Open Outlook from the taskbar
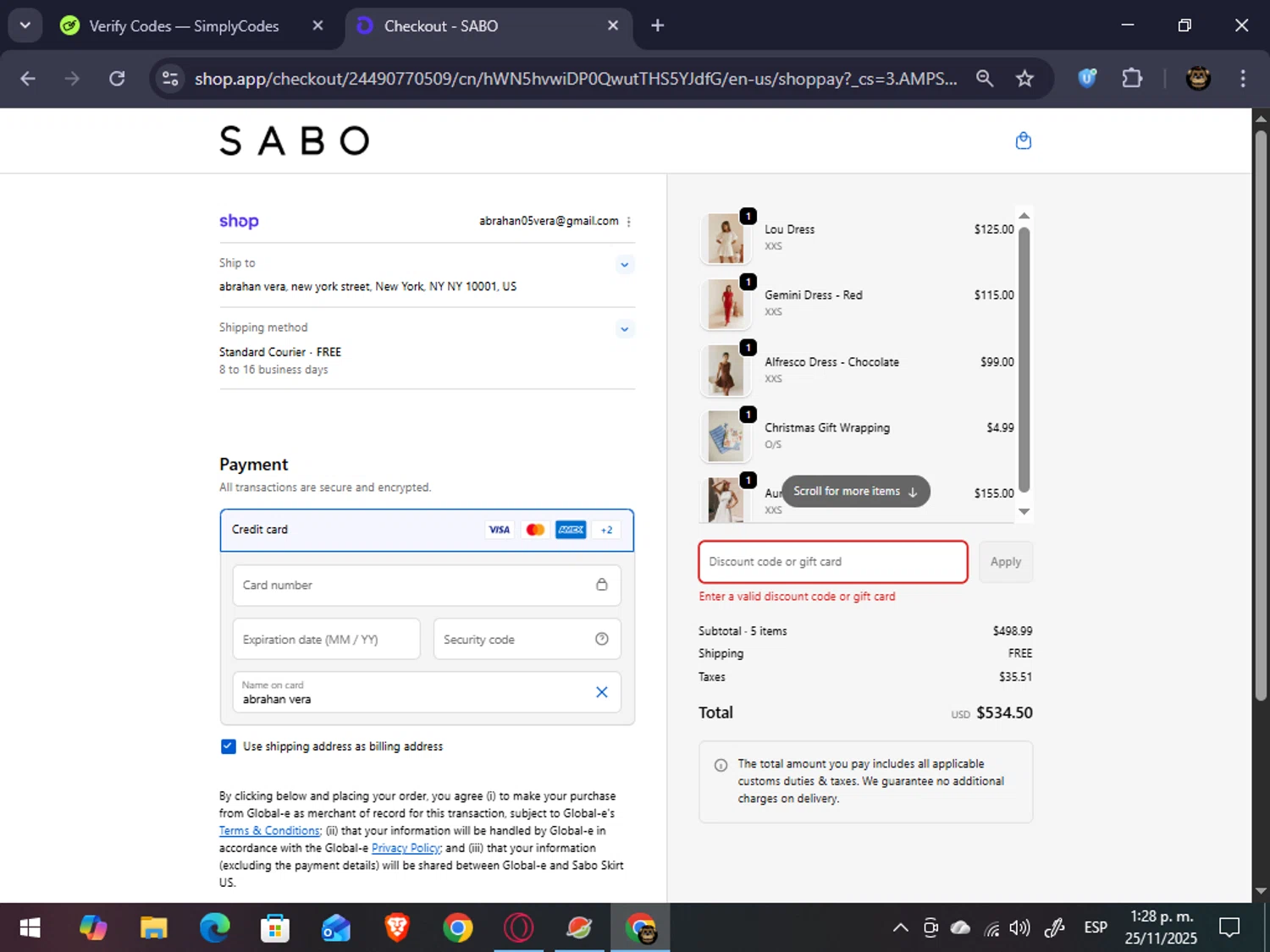 coord(335,928)
